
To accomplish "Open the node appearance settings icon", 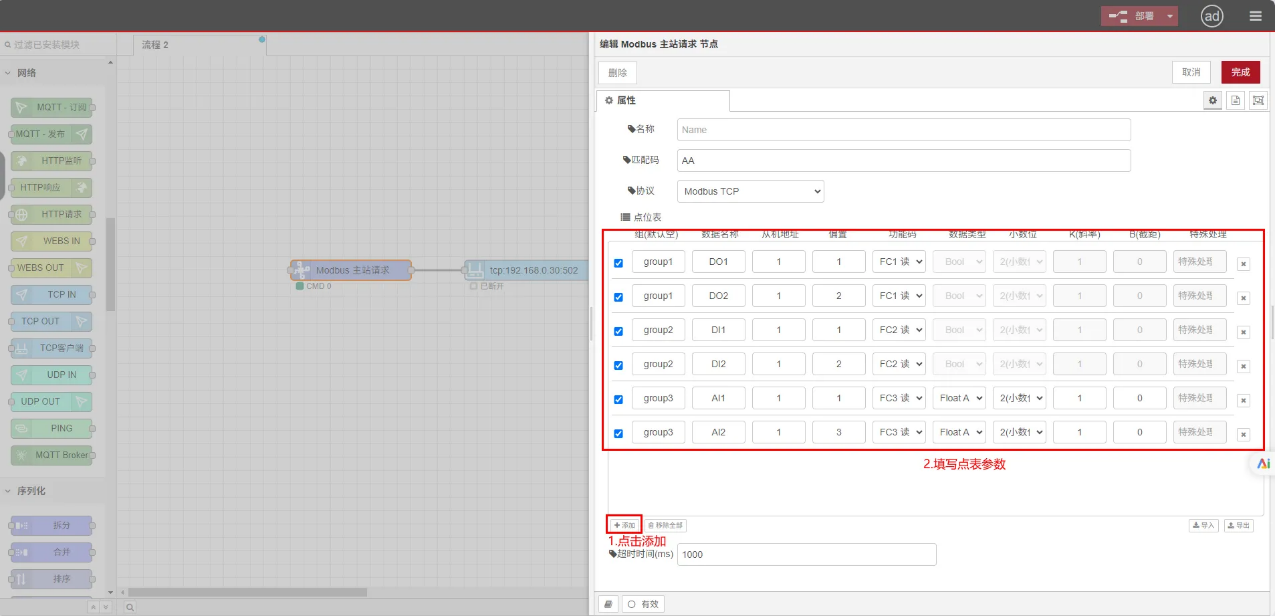I will click(x=1258, y=101).
